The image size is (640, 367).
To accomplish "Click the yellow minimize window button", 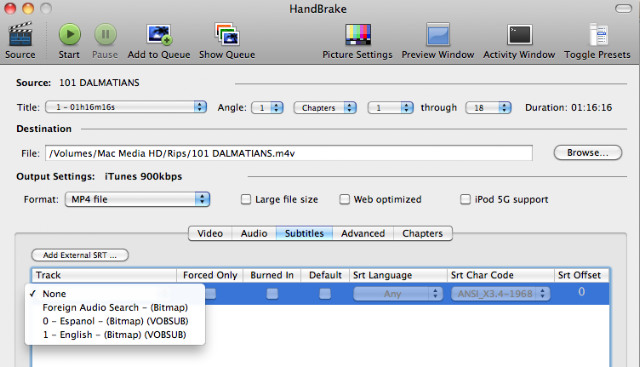I will pos(28,8).
